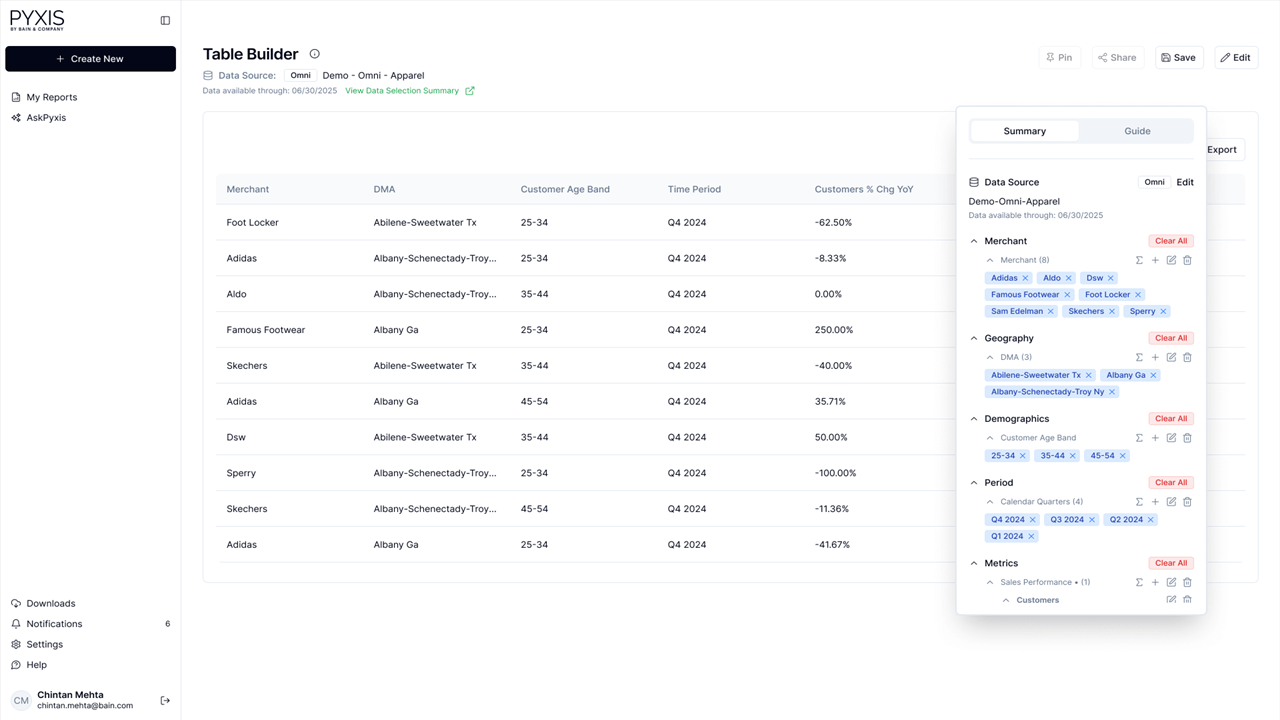Click the edit icon in DMA (3) row
This screenshot has width=1280, height=720.
1171,357
